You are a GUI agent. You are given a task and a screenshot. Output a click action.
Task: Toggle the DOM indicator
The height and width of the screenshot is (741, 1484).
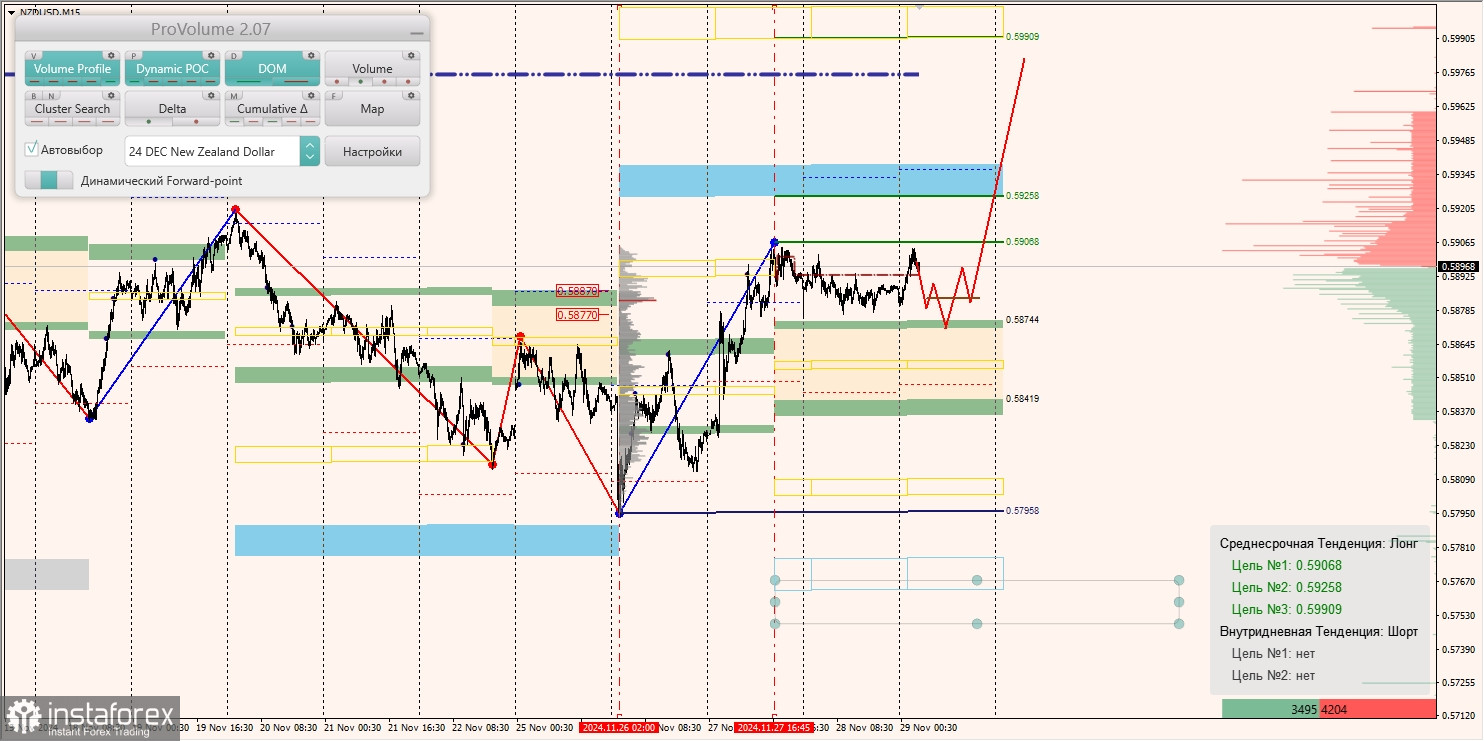click(x=272, y=69)
